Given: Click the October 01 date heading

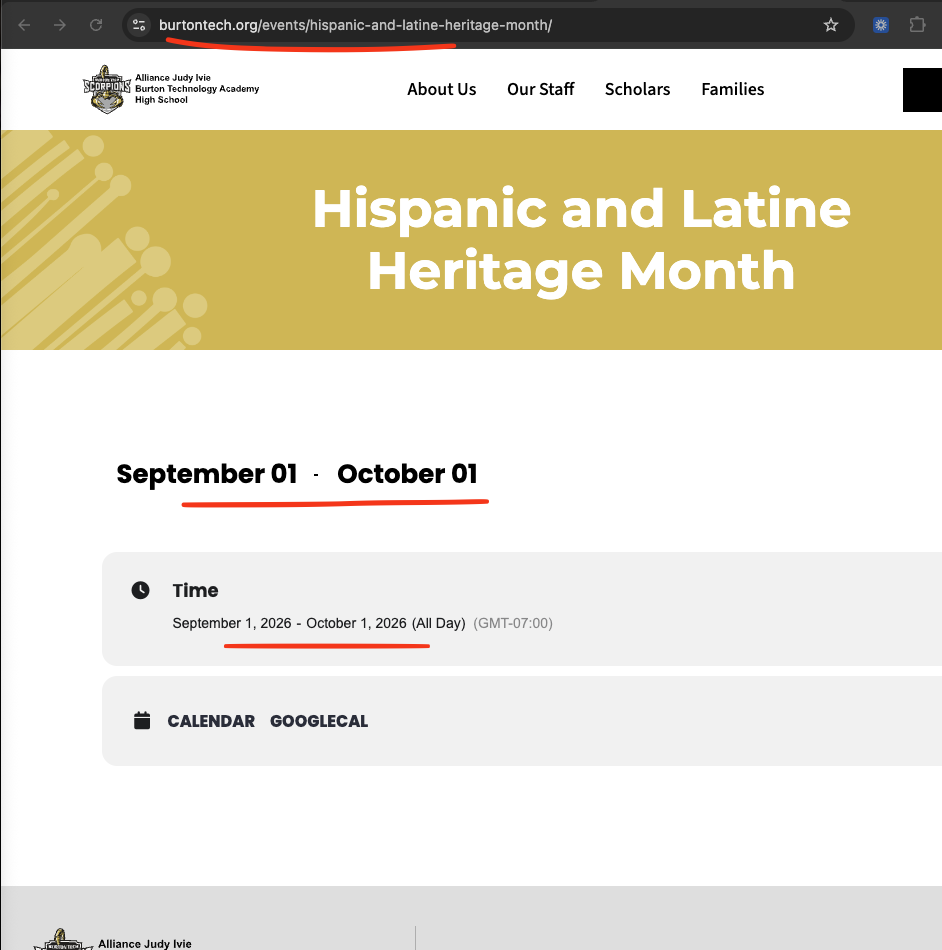Looking at the screenshot, I should (407, 474).
